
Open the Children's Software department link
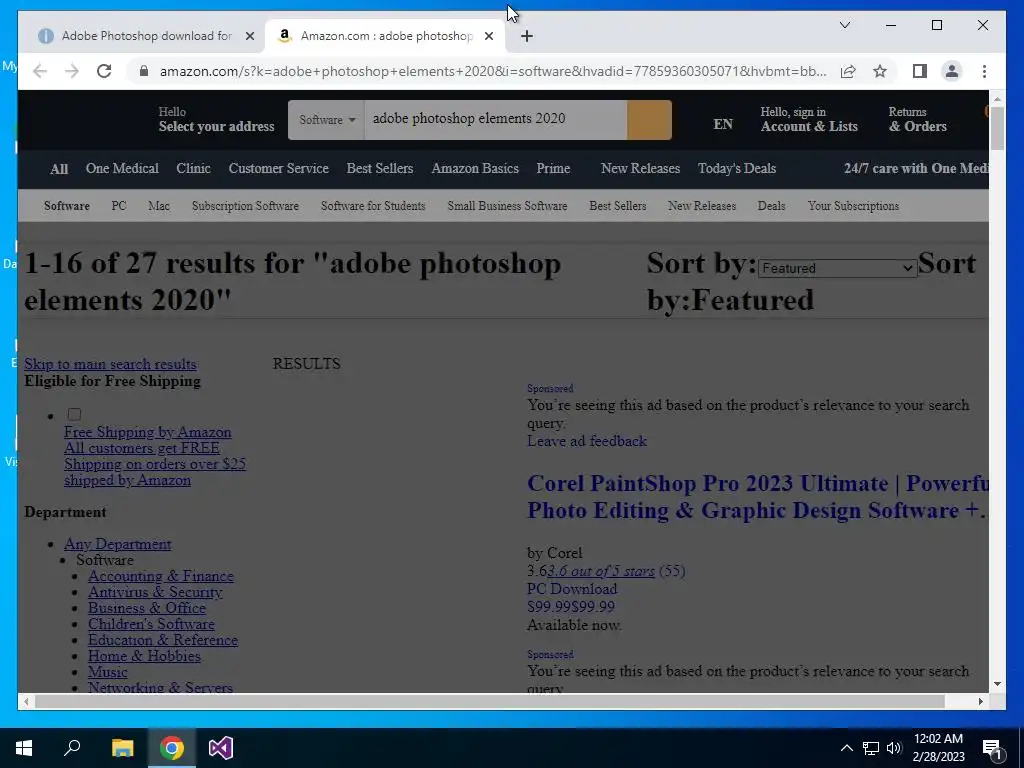tap(152, 624)
